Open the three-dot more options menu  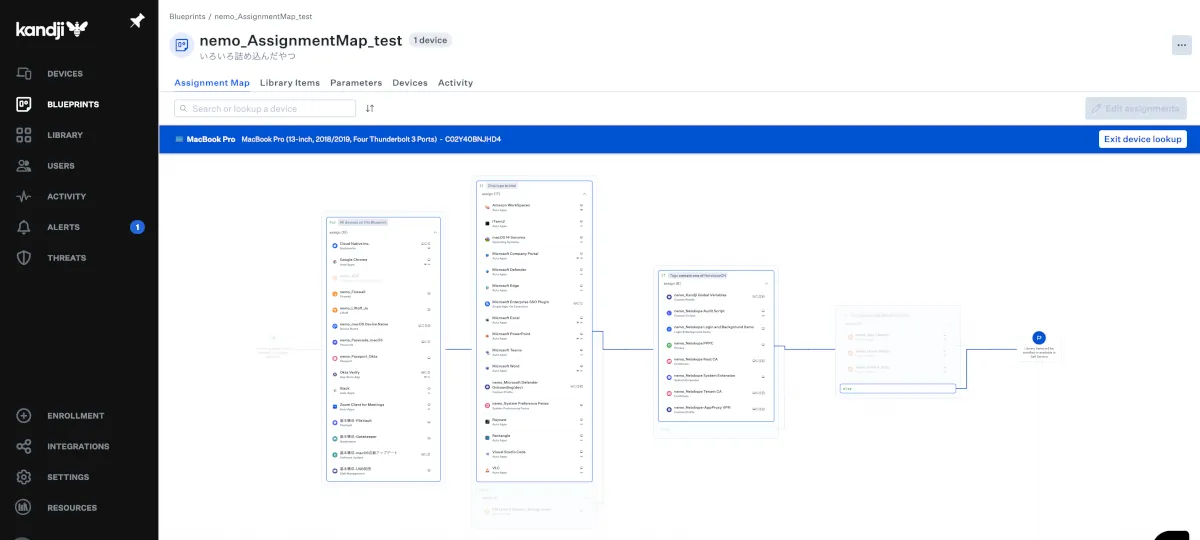[1181, 44]
